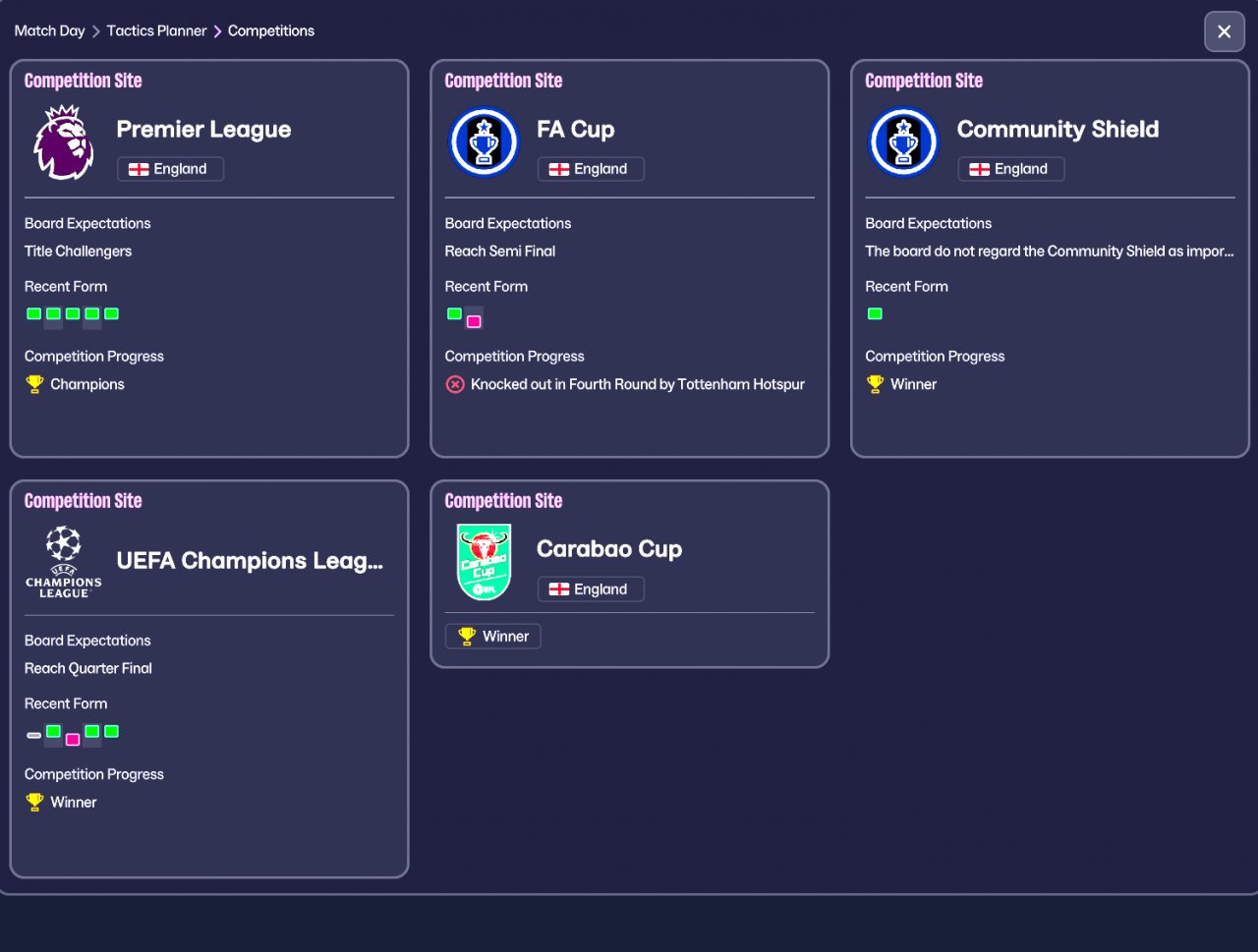1258x952 pixels.
Task: Click first Premier League recent form square
Action: click(x=34, y=314)
